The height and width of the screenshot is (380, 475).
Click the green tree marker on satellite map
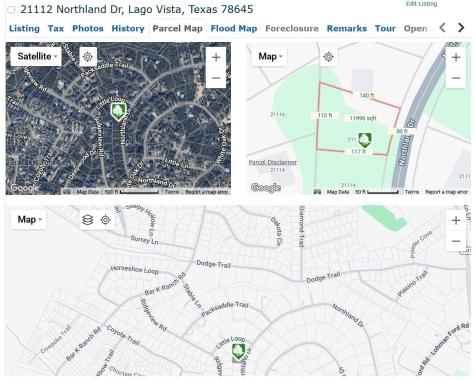click(x=118, y=112)
